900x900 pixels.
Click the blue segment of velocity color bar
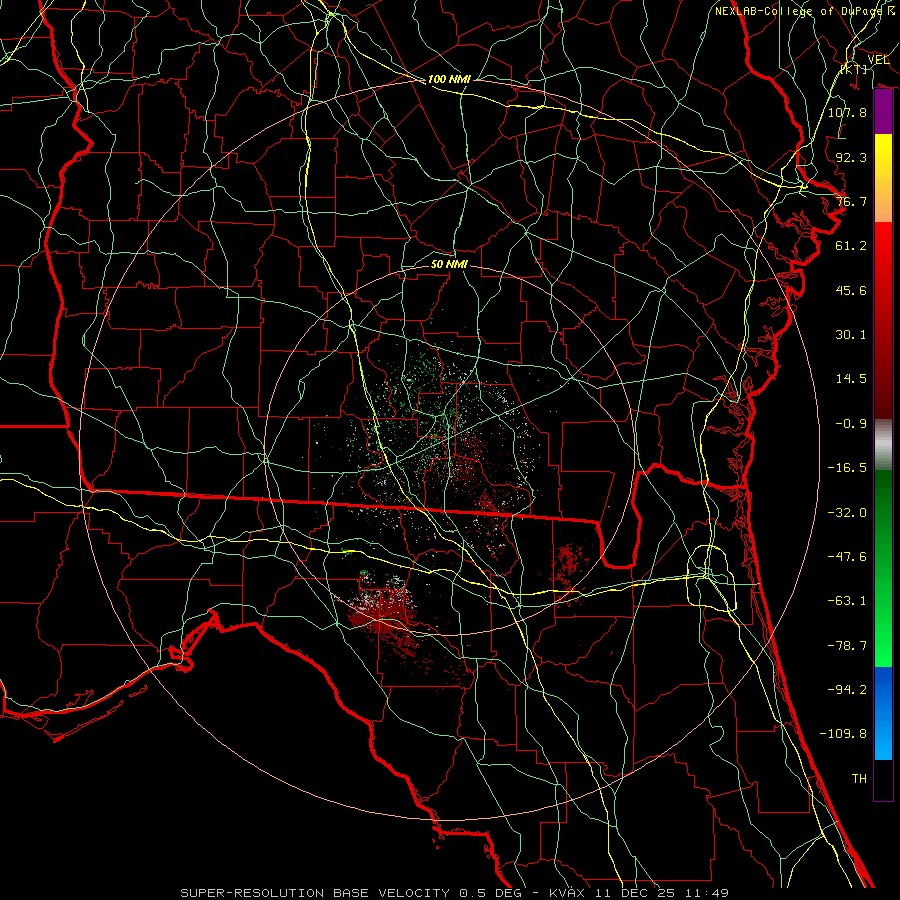point(883,713)
